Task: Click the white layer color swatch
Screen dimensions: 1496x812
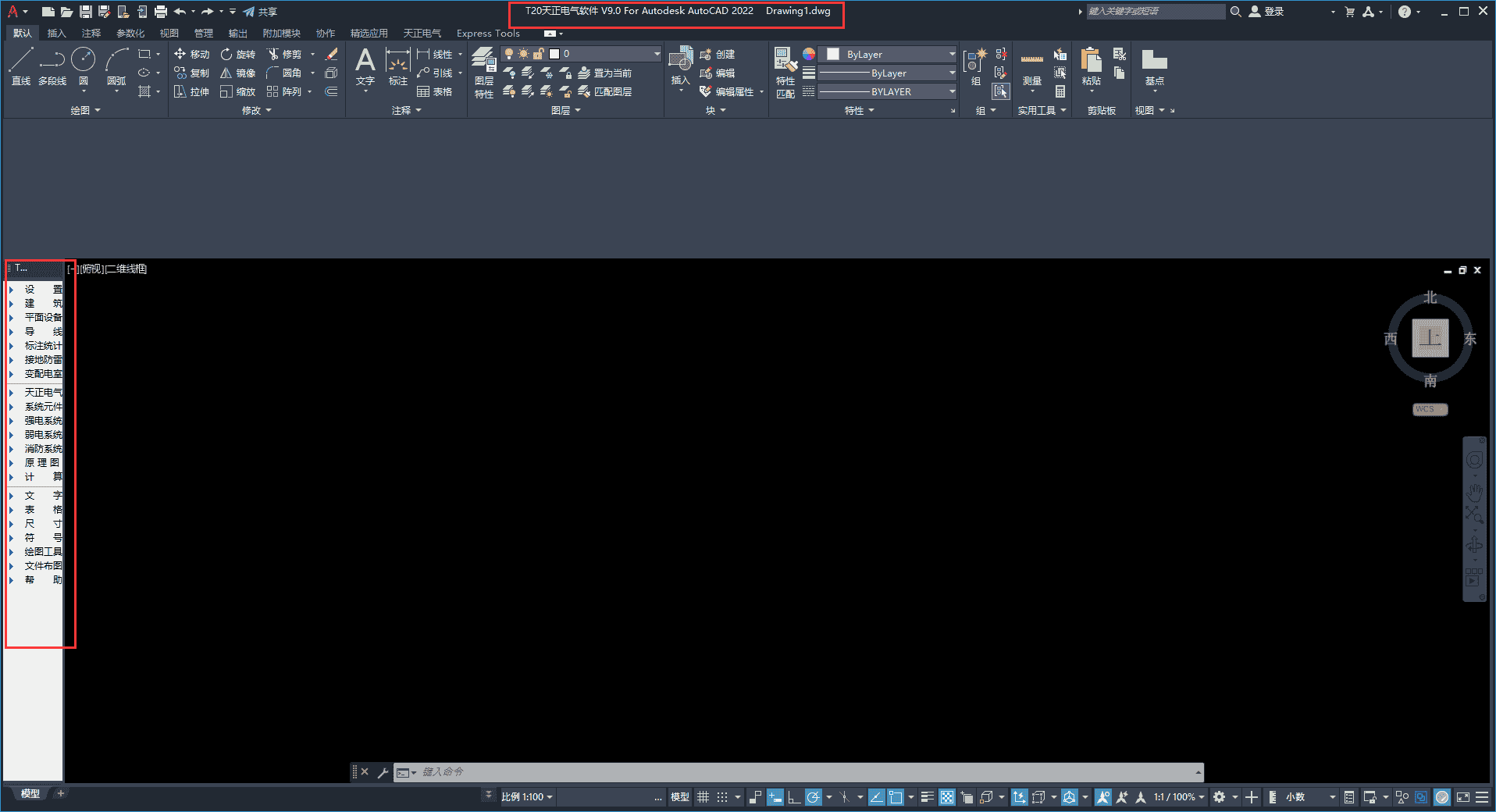Action: point(554,54)
